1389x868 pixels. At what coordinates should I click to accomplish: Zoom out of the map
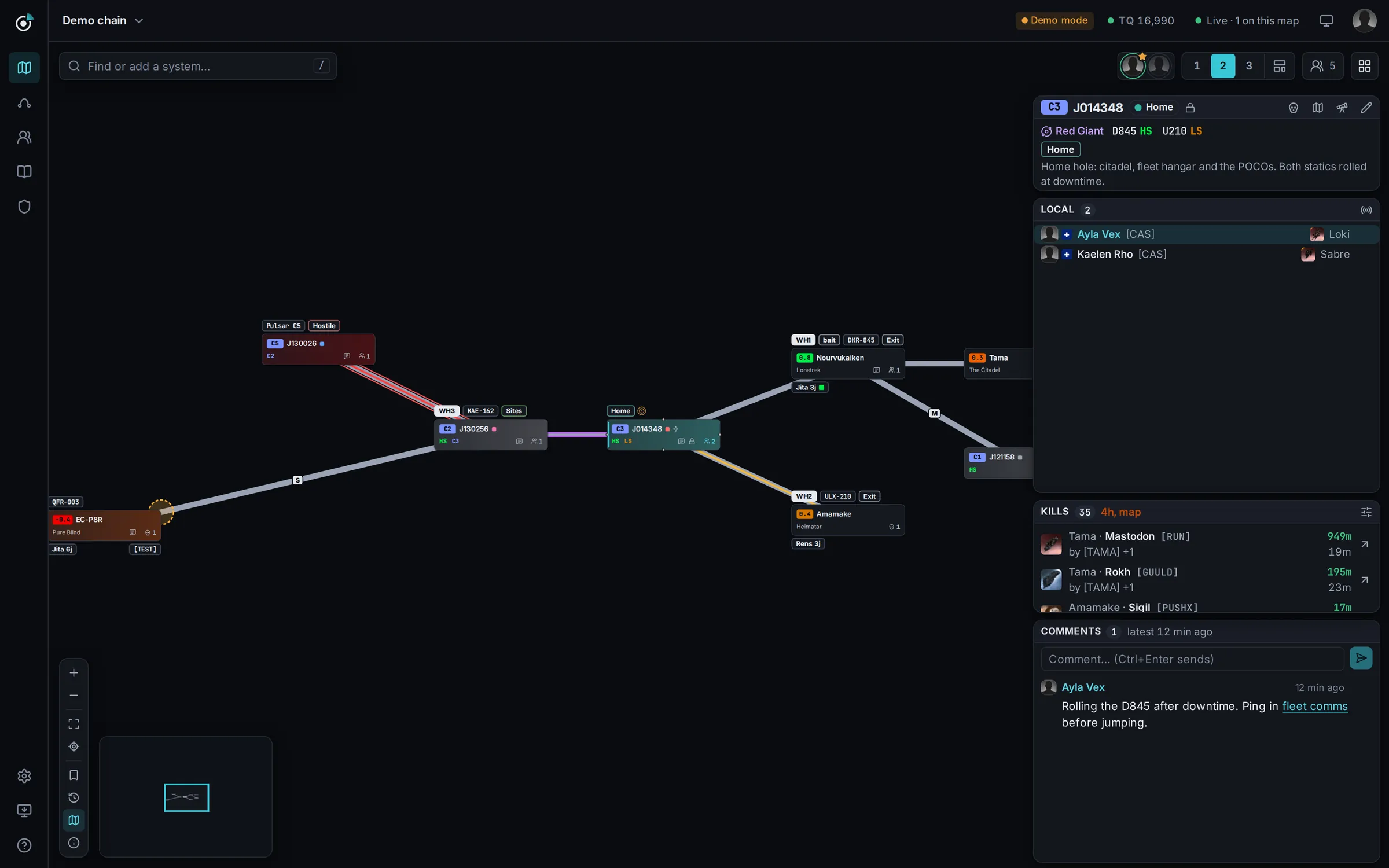74,696
